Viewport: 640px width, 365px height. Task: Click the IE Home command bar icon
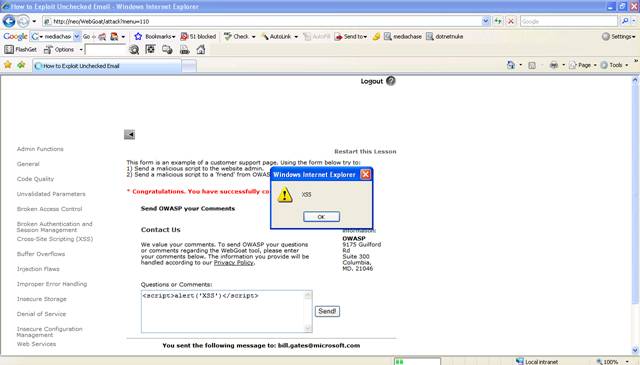tap(511, 65)
